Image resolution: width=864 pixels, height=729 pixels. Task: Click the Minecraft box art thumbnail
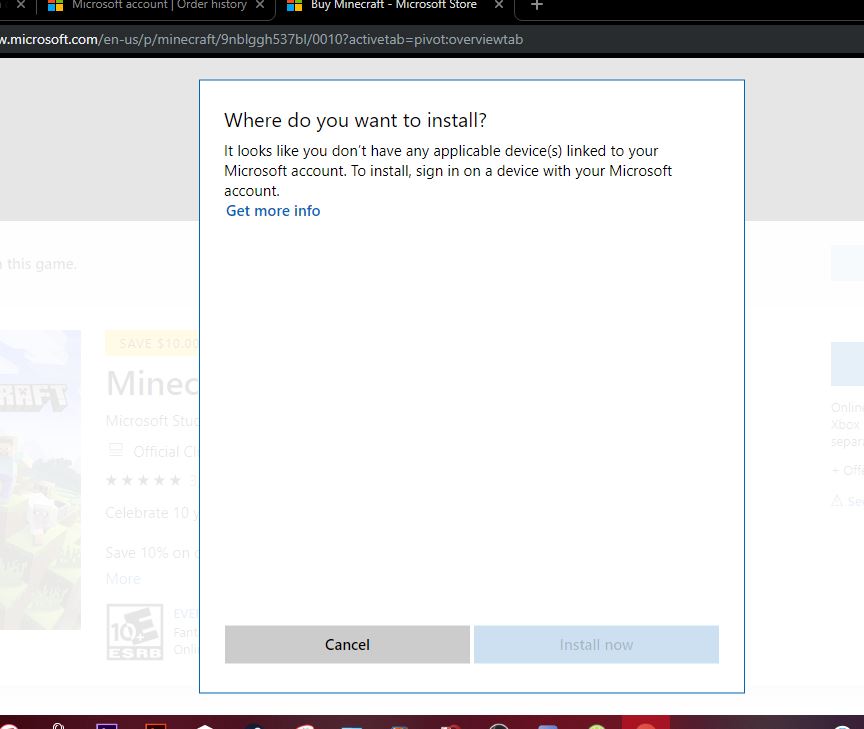tap(40, 479)
